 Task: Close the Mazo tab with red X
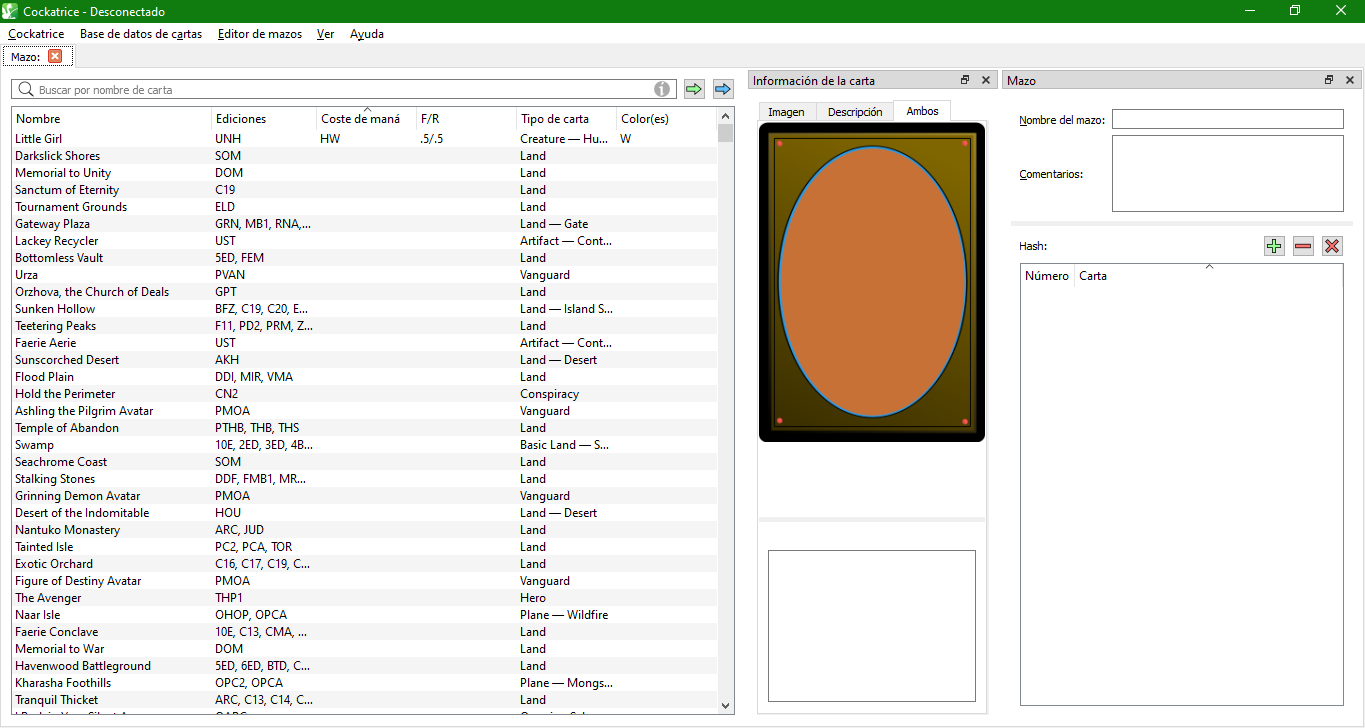coord(55,57)
